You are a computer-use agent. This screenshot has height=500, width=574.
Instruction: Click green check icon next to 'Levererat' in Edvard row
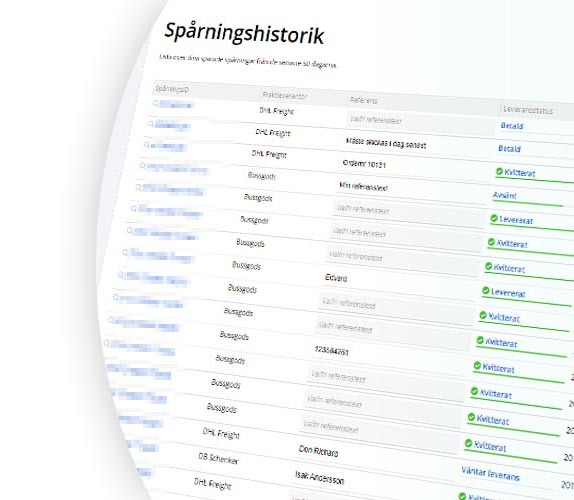click(x=485, y=291)
